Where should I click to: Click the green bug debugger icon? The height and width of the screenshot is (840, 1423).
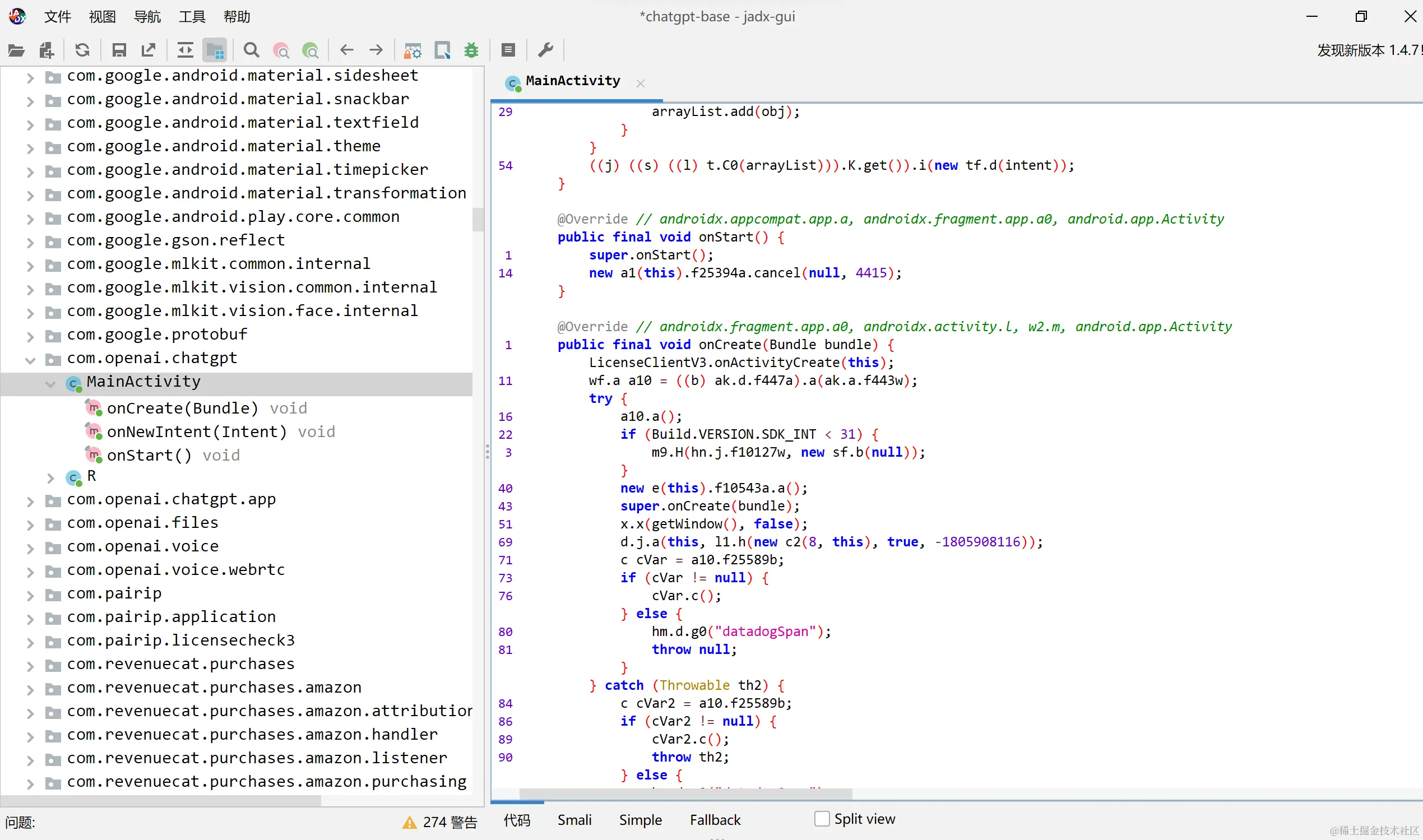[x=471, y=50]
